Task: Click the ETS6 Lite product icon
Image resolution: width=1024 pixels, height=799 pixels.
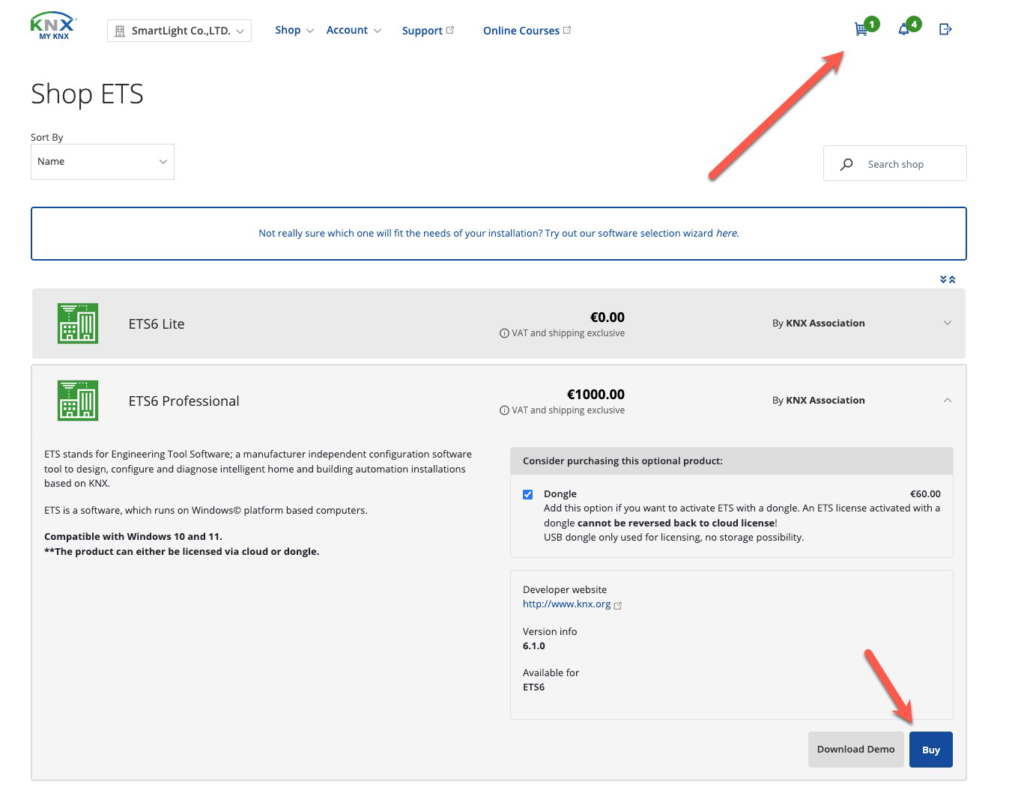Action: [x=78, y=323]
